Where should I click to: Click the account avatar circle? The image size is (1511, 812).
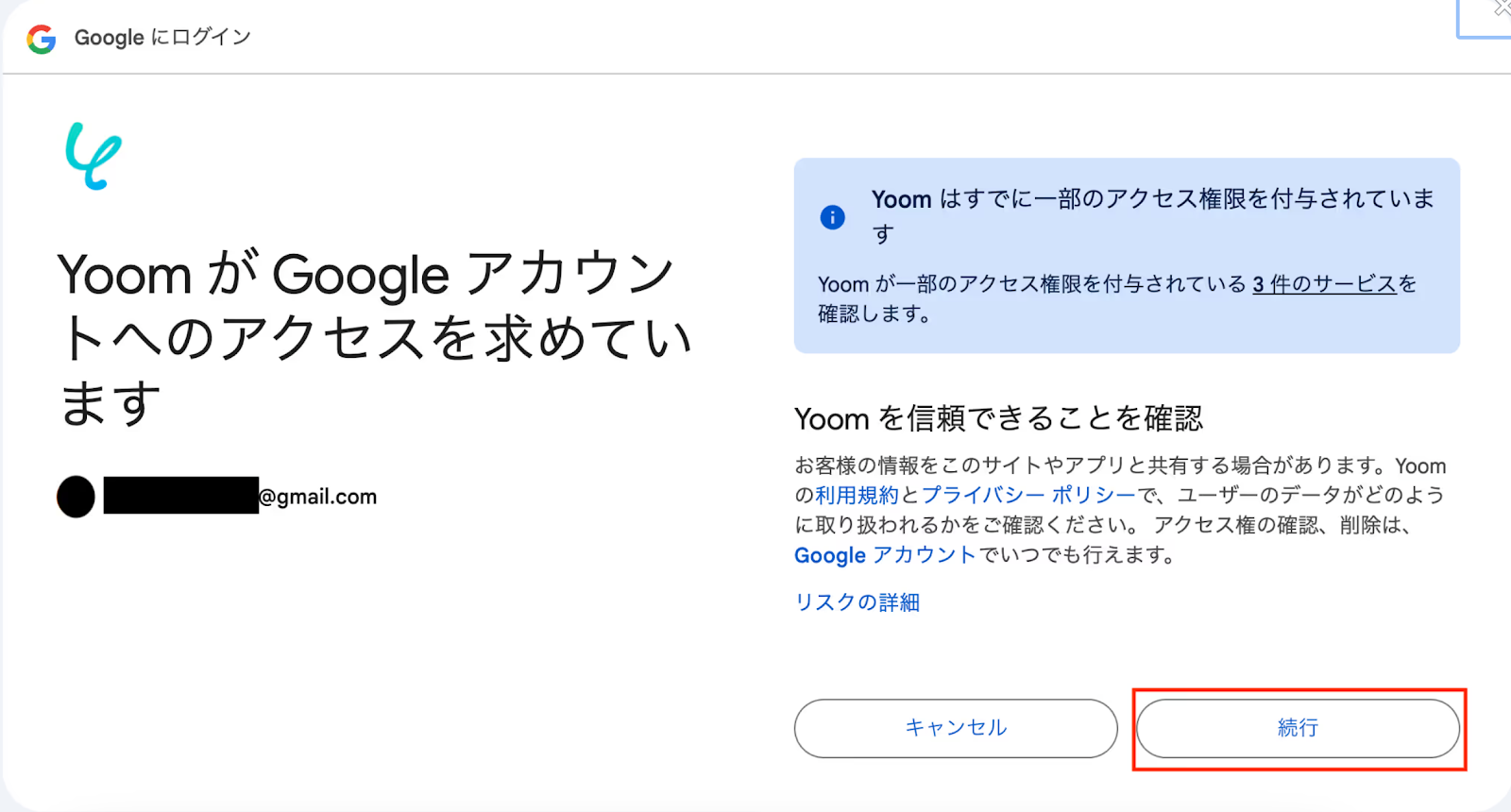[76, 497]
